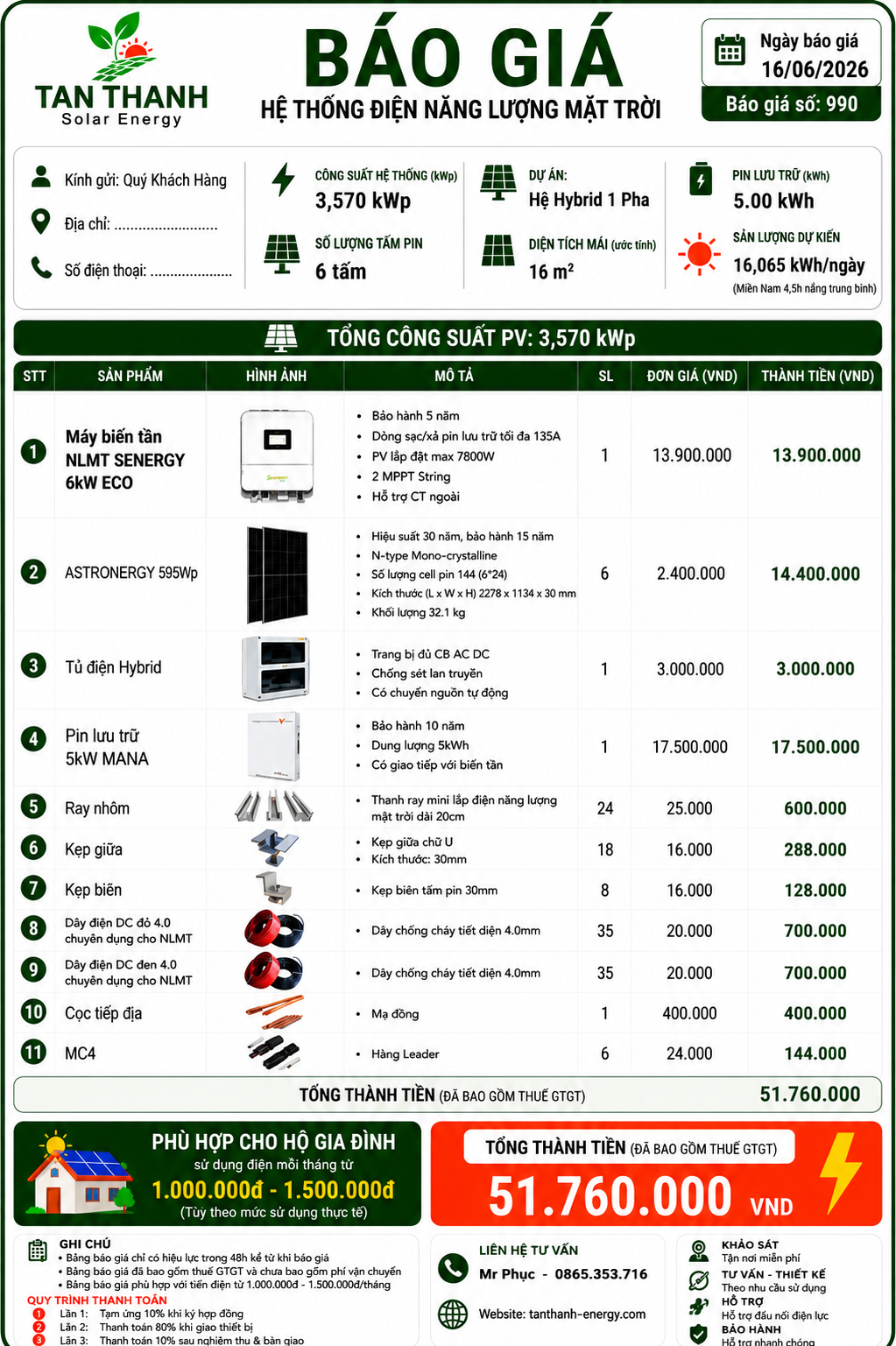Click the solar panel icon beside Dự án
Viewport: 896px width, 1346px height.
(498, 182)
